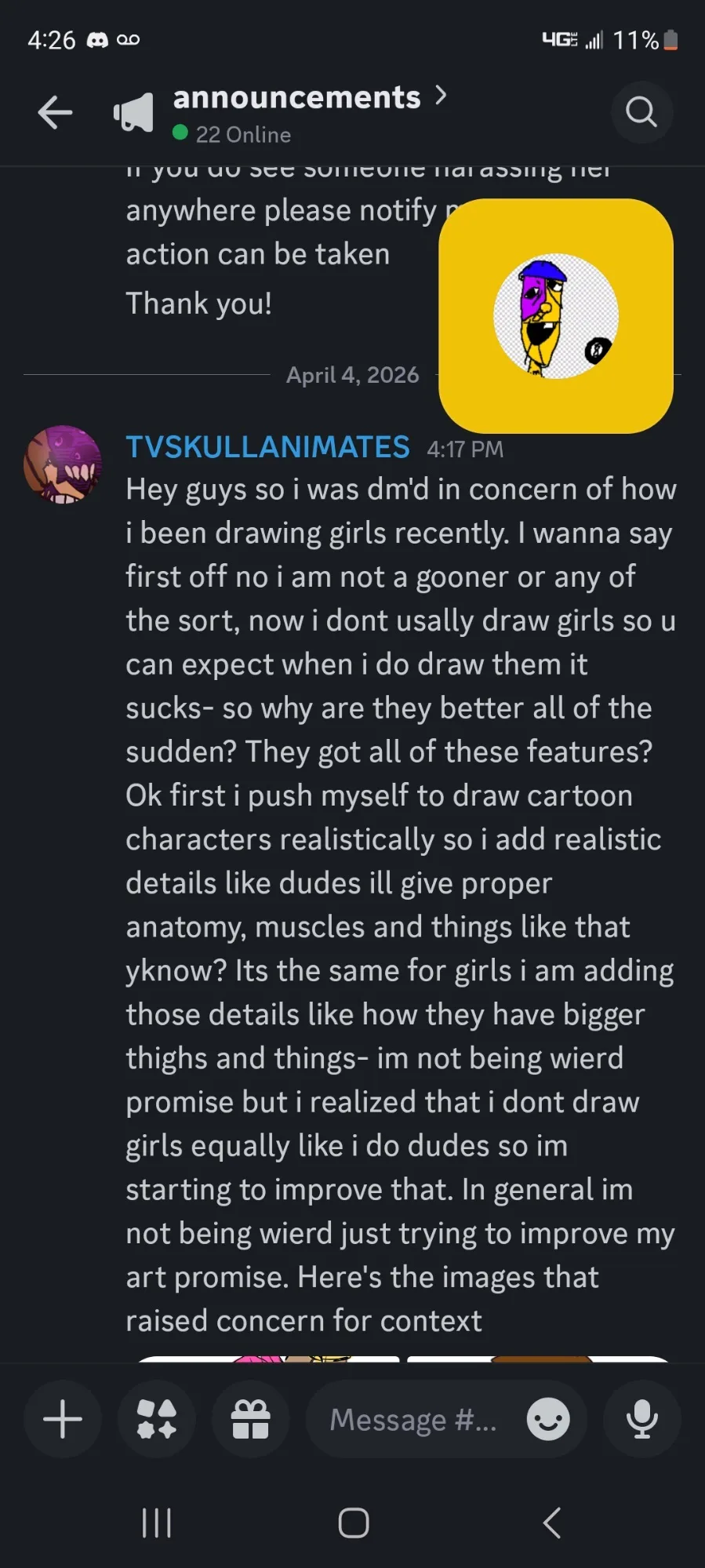Open the first attached image preview
Image resolution: width=705 pixels, height=1568 pixels.
268,1359
